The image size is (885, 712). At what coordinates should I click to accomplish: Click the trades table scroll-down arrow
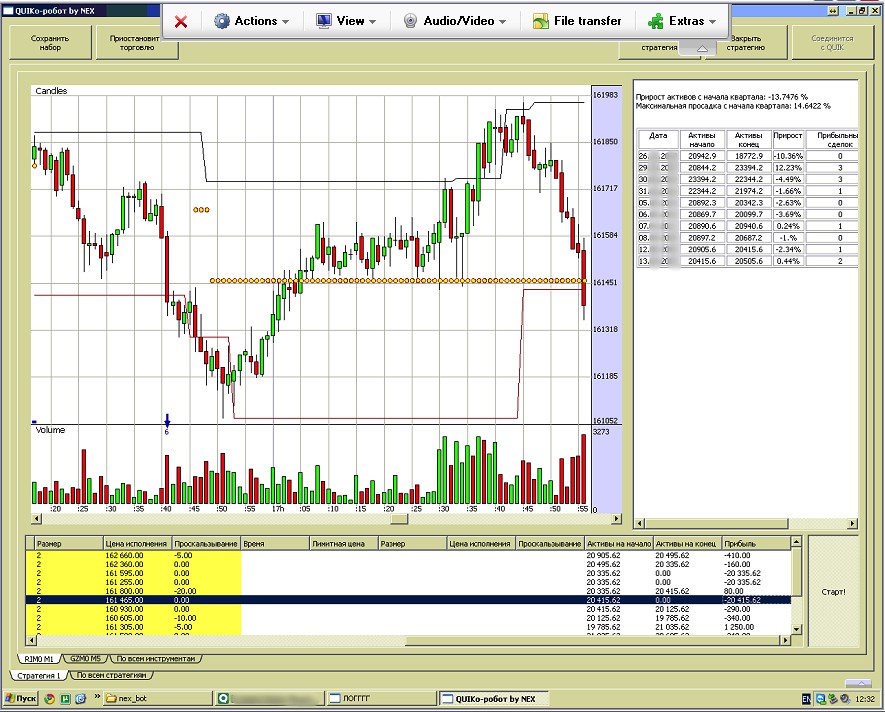click(796, 630)
